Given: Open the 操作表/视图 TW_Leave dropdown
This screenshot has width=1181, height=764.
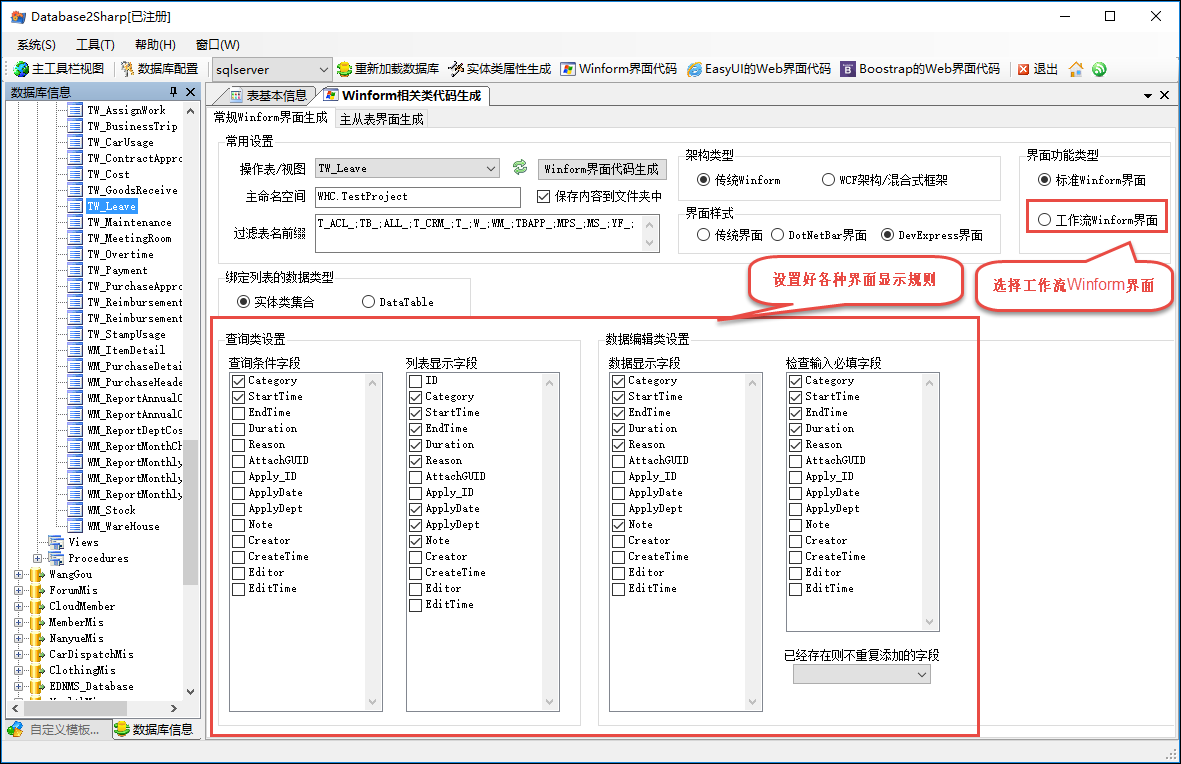Looking at the screenshot, I should [490, 169].
